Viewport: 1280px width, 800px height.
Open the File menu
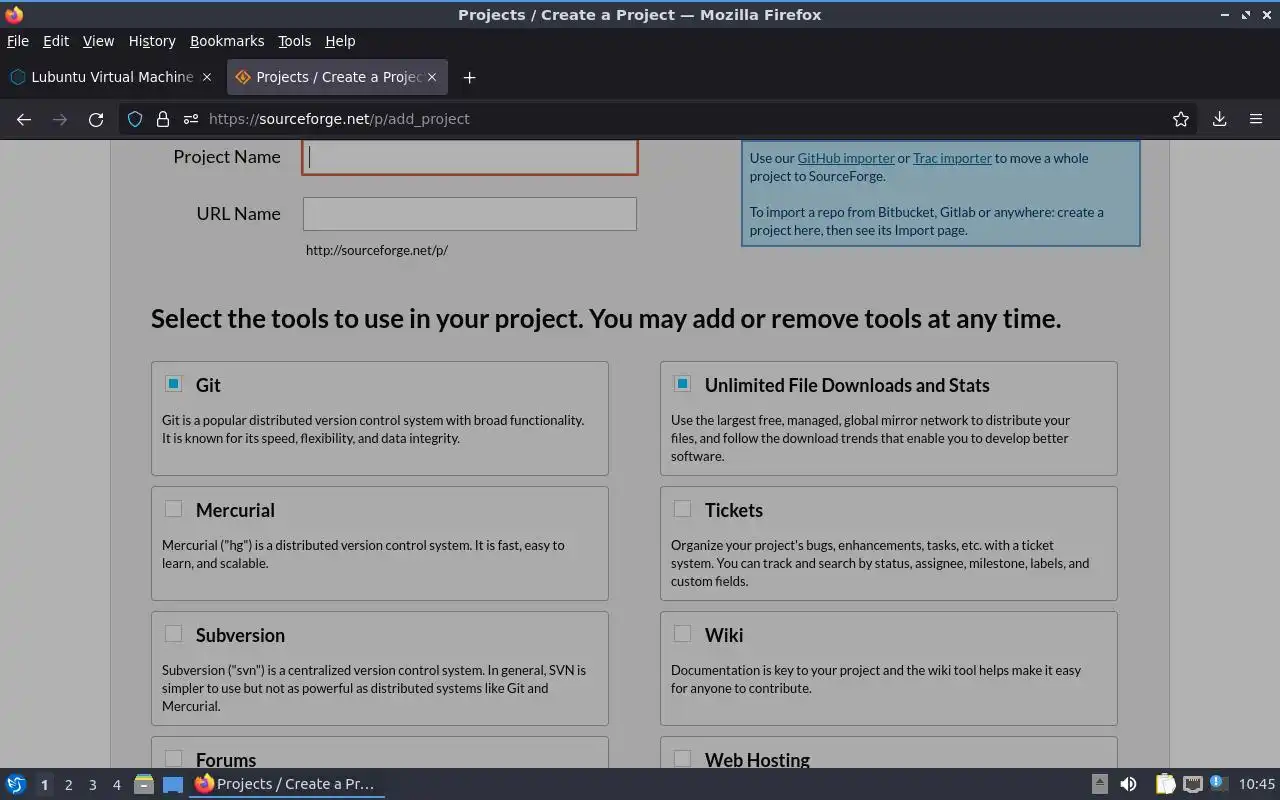18,41
